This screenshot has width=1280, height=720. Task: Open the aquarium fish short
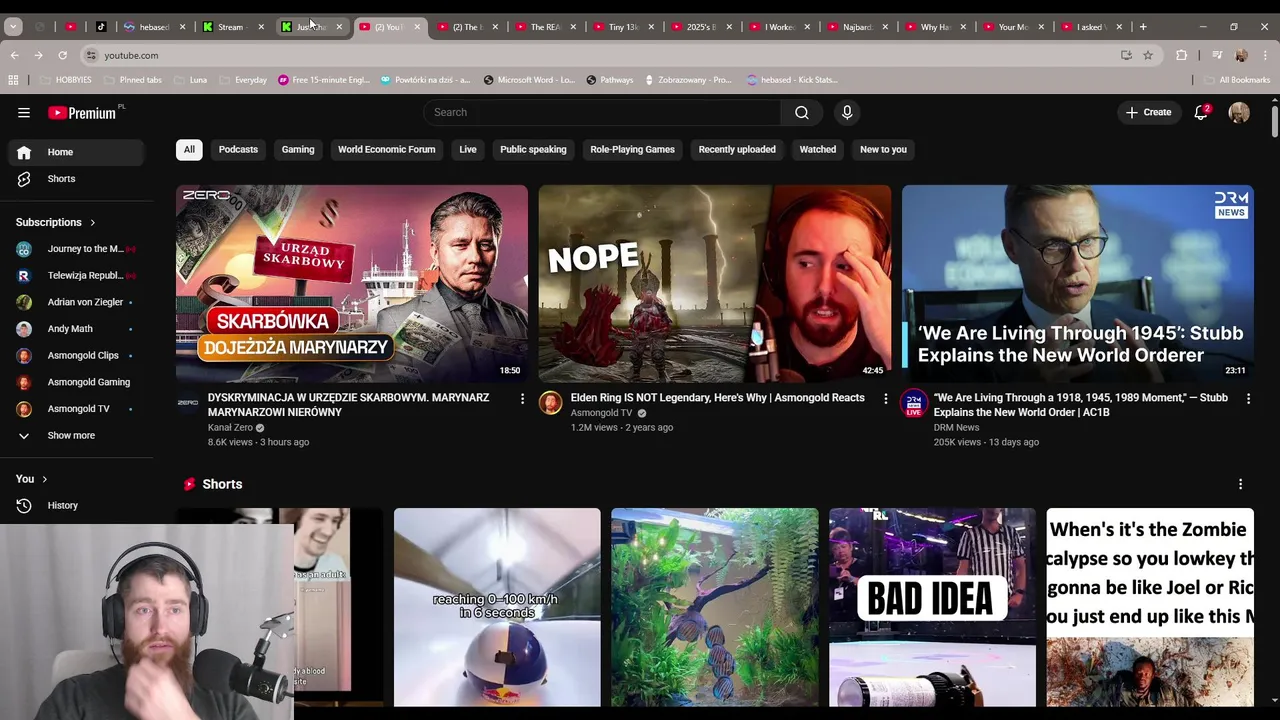[x=714, y=608]
